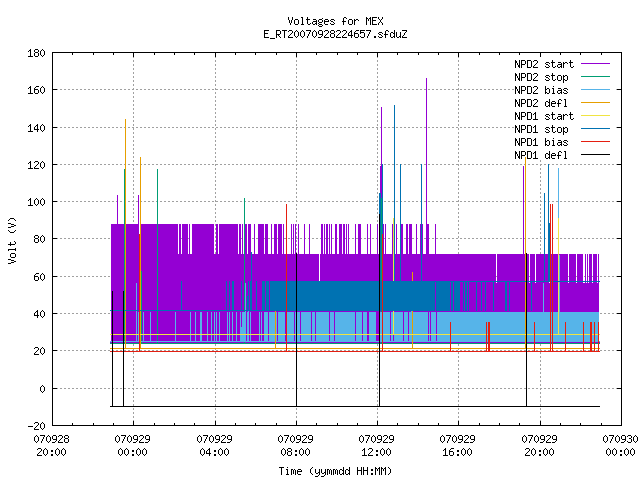
Task: Click the purple NPD2 start legend line
Action: point(595,64)
